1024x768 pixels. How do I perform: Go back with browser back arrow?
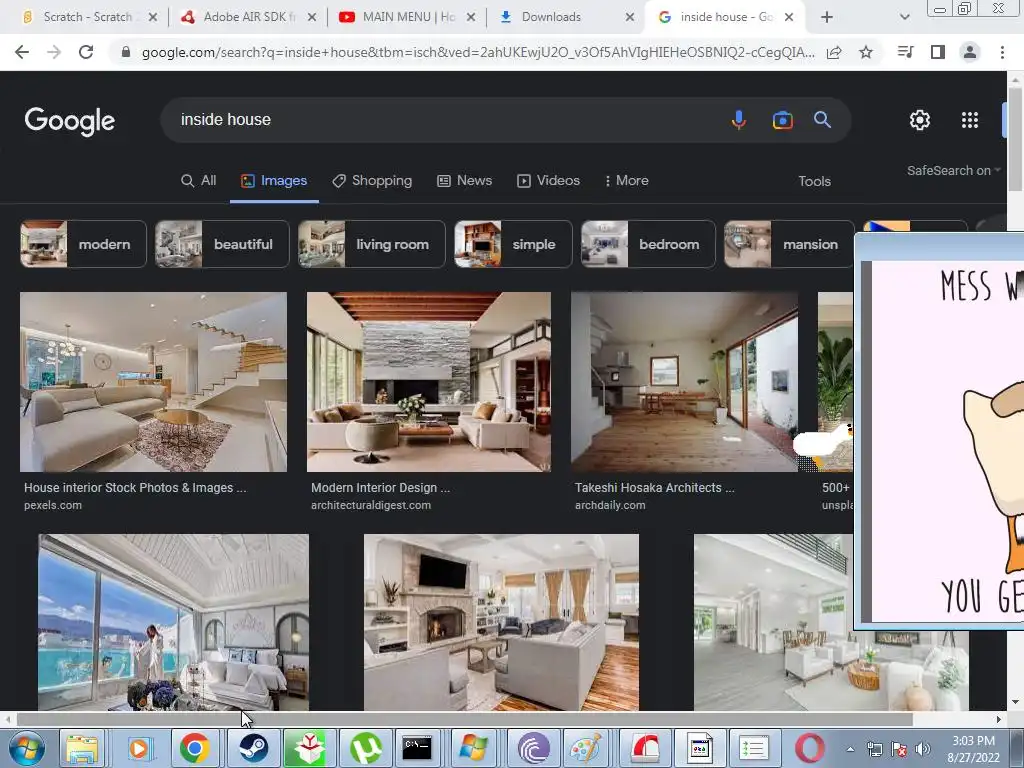[x=22, y=52]
